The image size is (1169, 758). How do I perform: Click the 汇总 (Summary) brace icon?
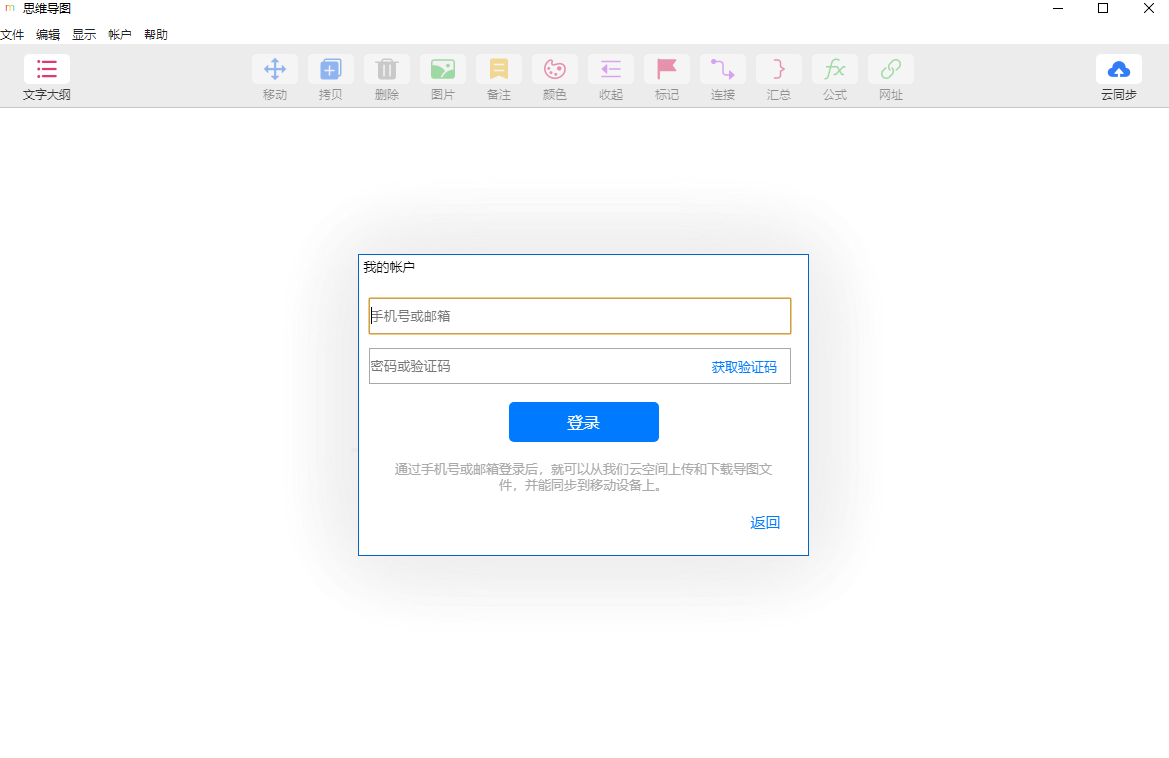click(x=778, y=70)
